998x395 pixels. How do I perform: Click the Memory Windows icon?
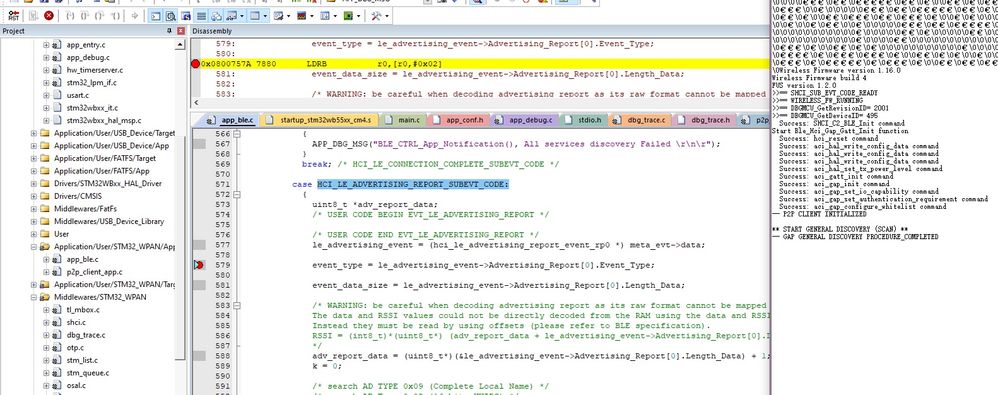tap(255, 15)
